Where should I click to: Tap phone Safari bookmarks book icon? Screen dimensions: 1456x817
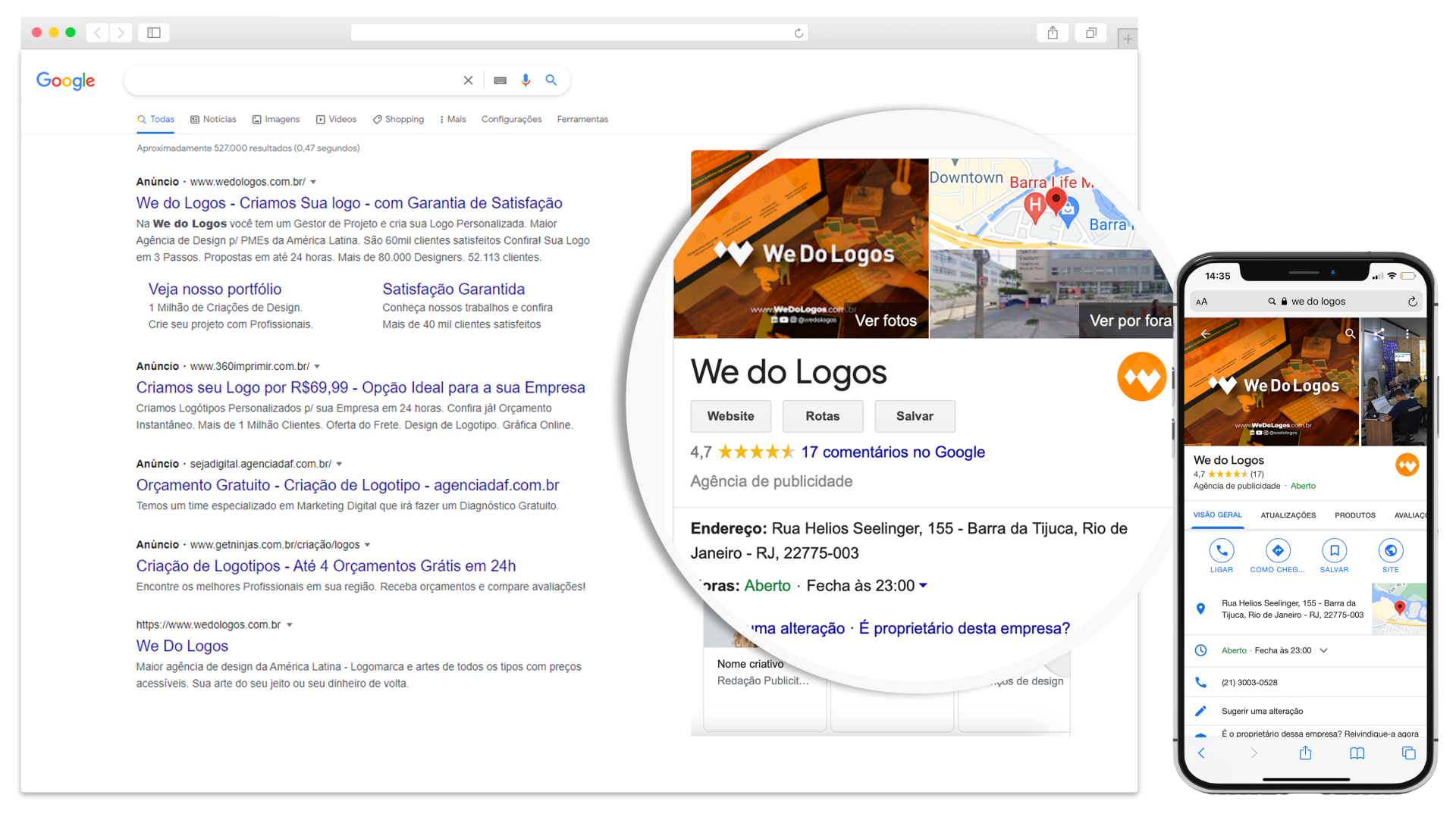coord(1357,753)
